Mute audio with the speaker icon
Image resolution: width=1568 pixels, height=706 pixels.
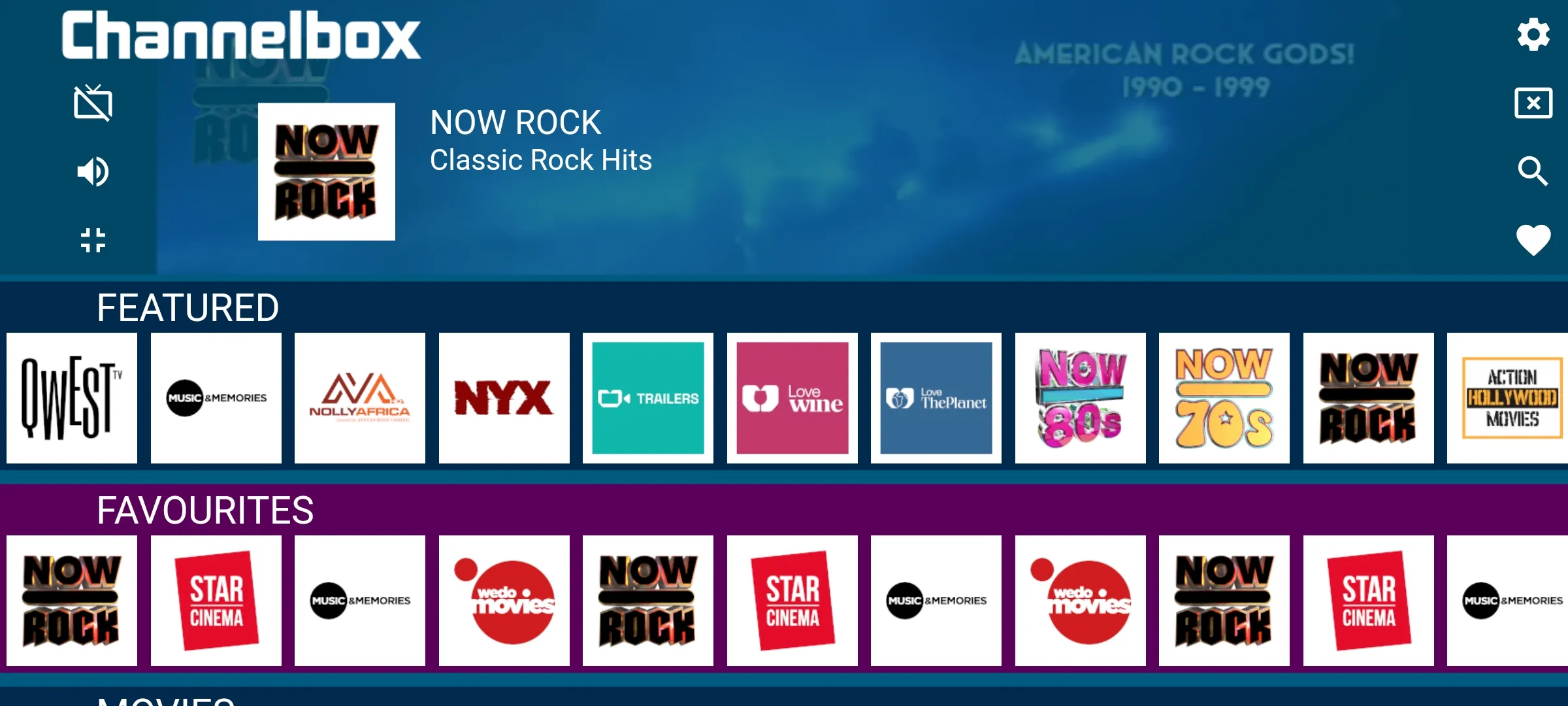93,171
